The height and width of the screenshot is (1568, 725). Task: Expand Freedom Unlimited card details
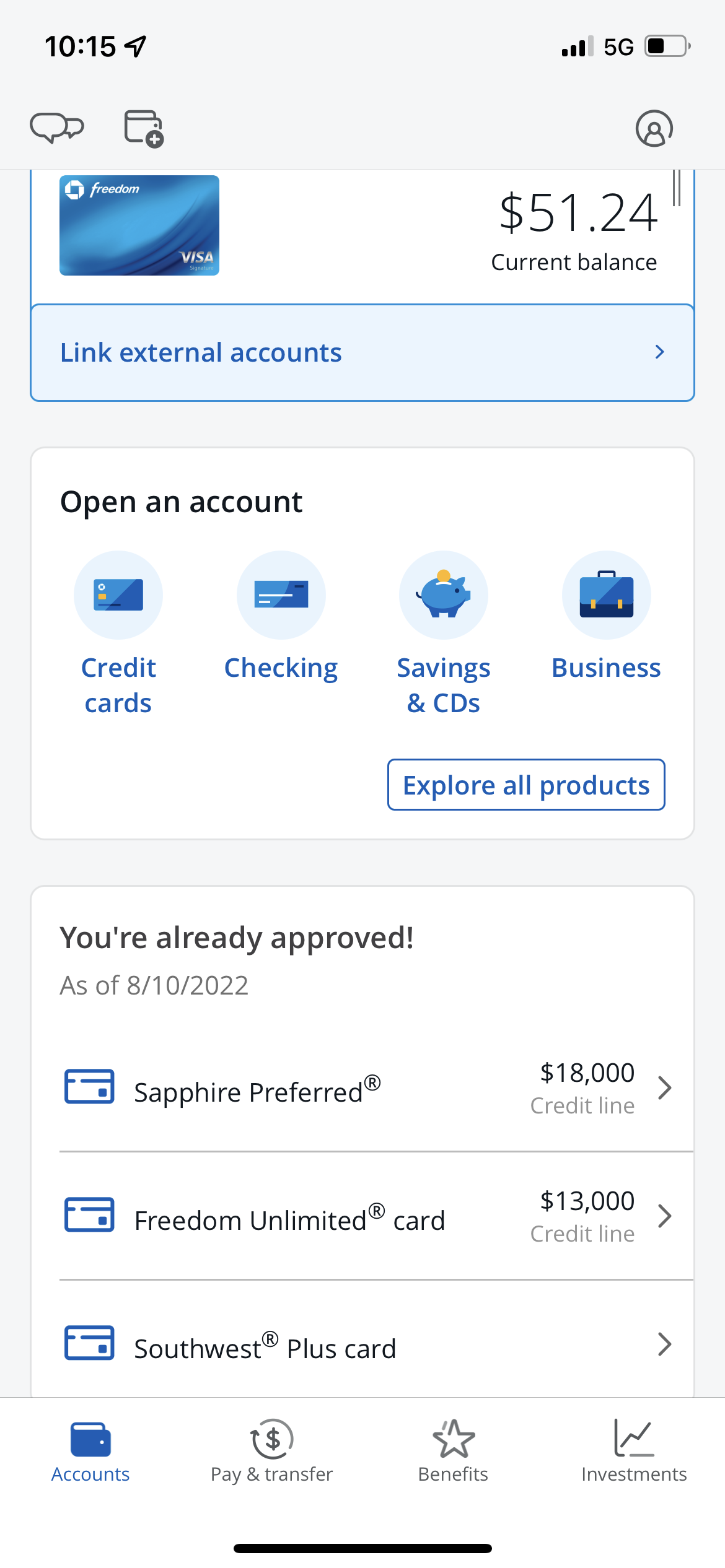(x=664, y=1216)
